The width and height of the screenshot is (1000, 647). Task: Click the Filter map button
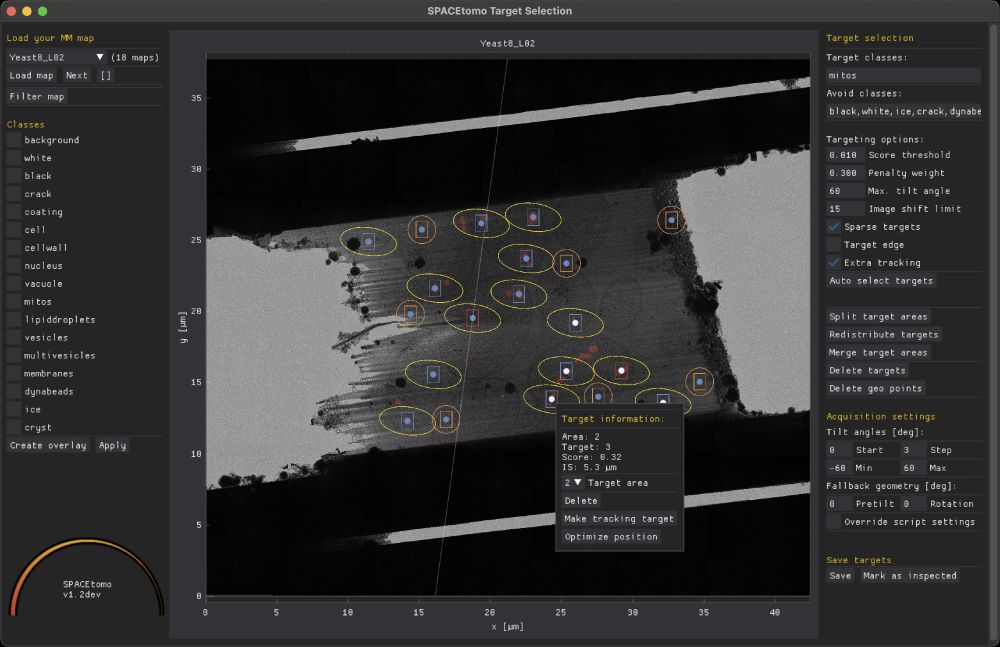(36, 96)
